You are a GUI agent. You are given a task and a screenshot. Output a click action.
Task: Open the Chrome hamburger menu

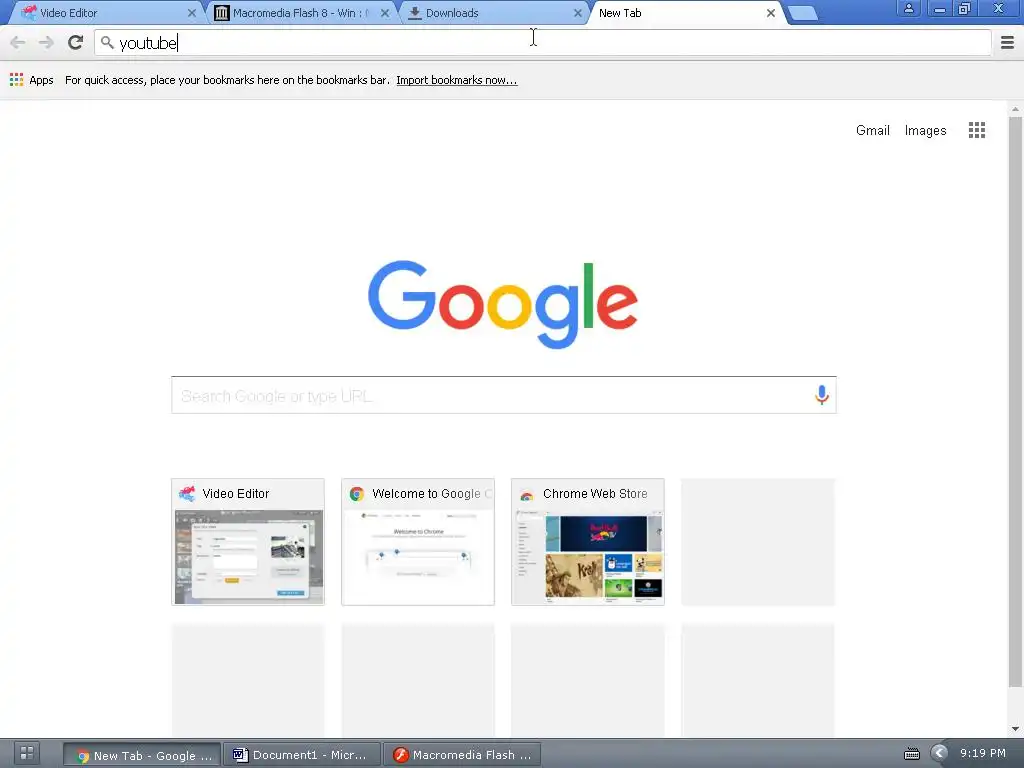click(1007, 42)
